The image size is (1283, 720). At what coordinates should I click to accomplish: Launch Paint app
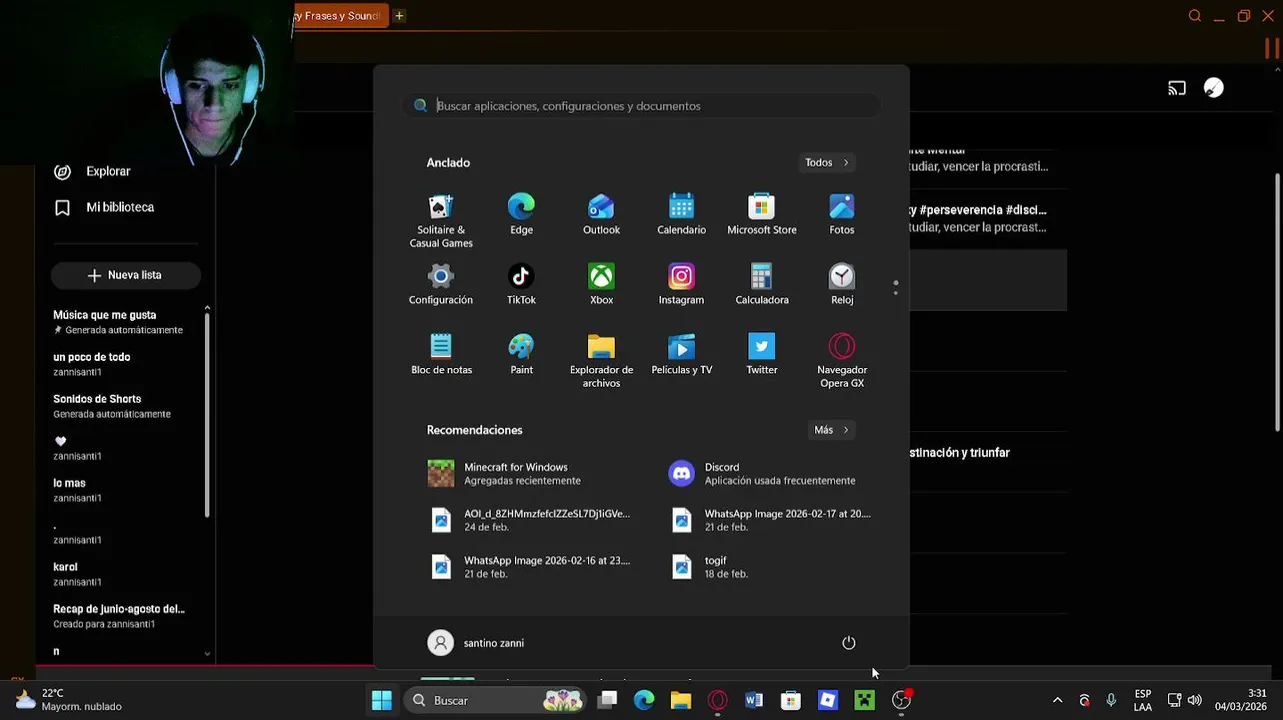[x=521, y=355]
